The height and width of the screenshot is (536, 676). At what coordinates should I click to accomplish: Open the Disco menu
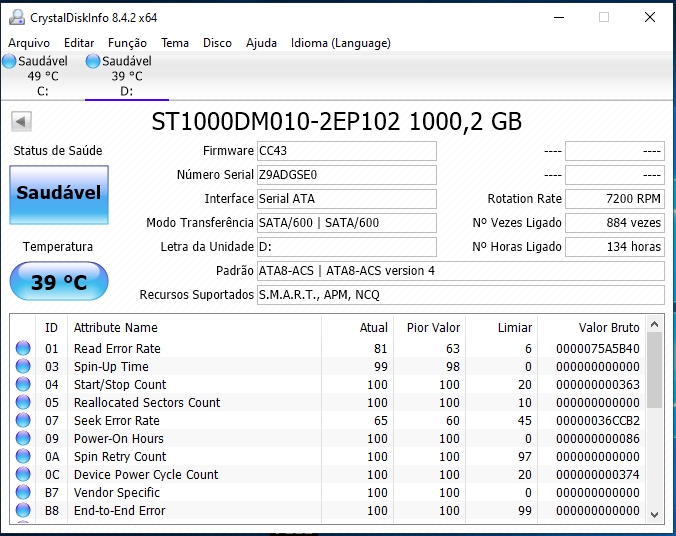click(217, 43)
